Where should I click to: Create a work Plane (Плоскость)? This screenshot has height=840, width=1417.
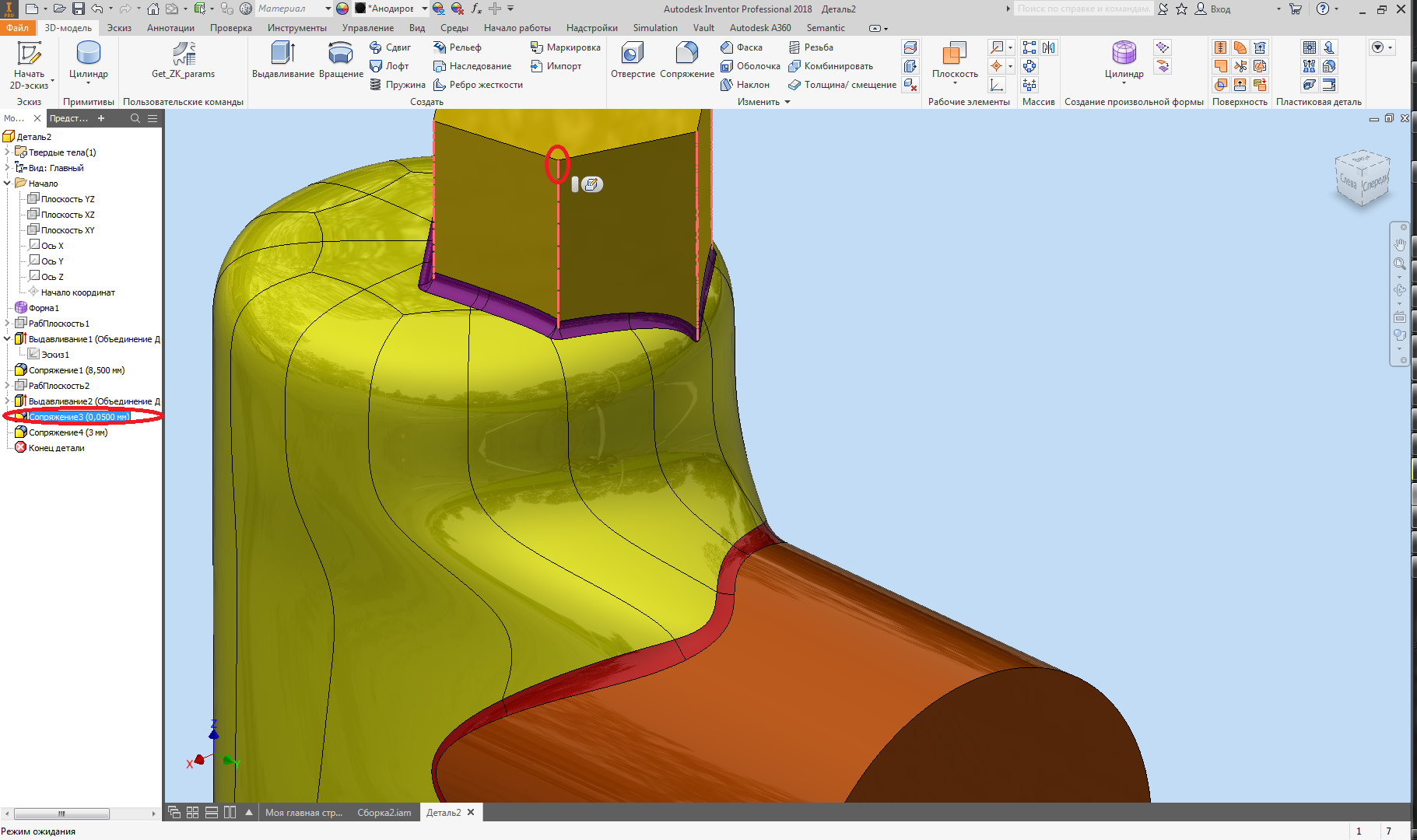(955, 61)
